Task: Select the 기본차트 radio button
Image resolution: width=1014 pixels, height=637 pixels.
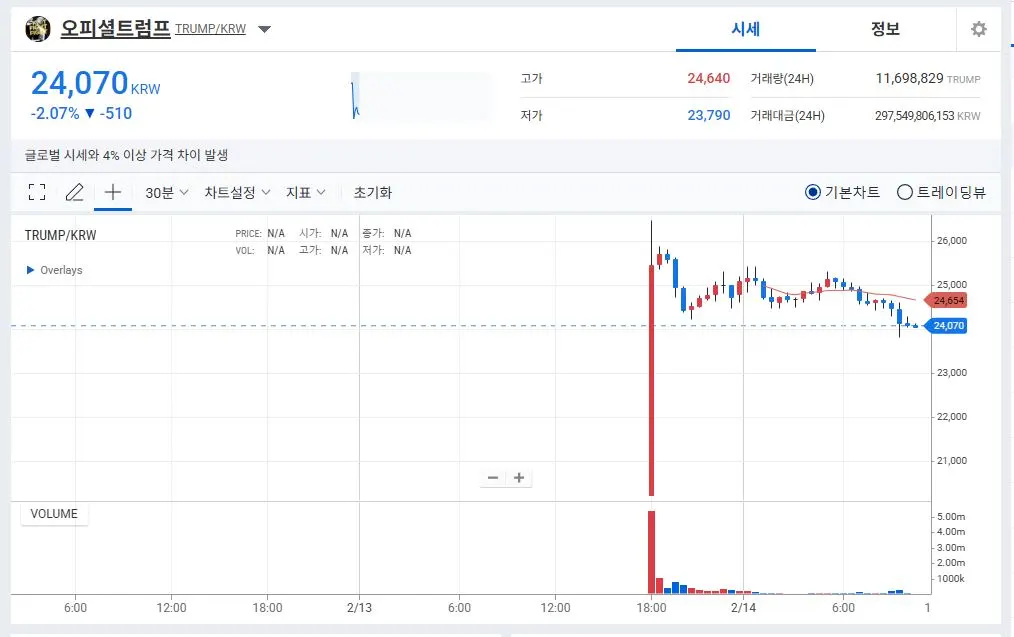Action: click(x=813, y=191)
